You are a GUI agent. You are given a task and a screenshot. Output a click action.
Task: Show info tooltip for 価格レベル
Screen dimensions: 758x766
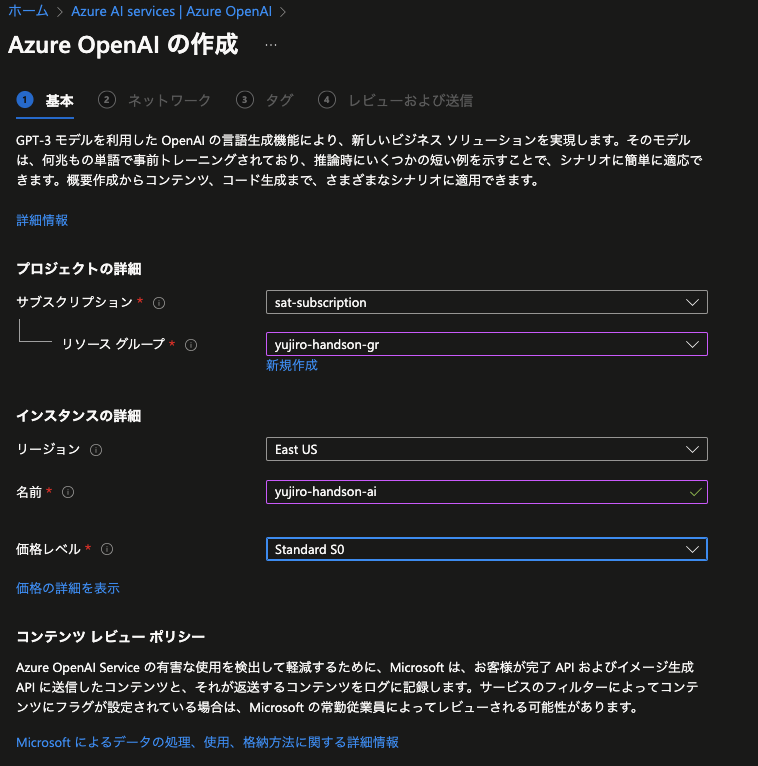107,549
